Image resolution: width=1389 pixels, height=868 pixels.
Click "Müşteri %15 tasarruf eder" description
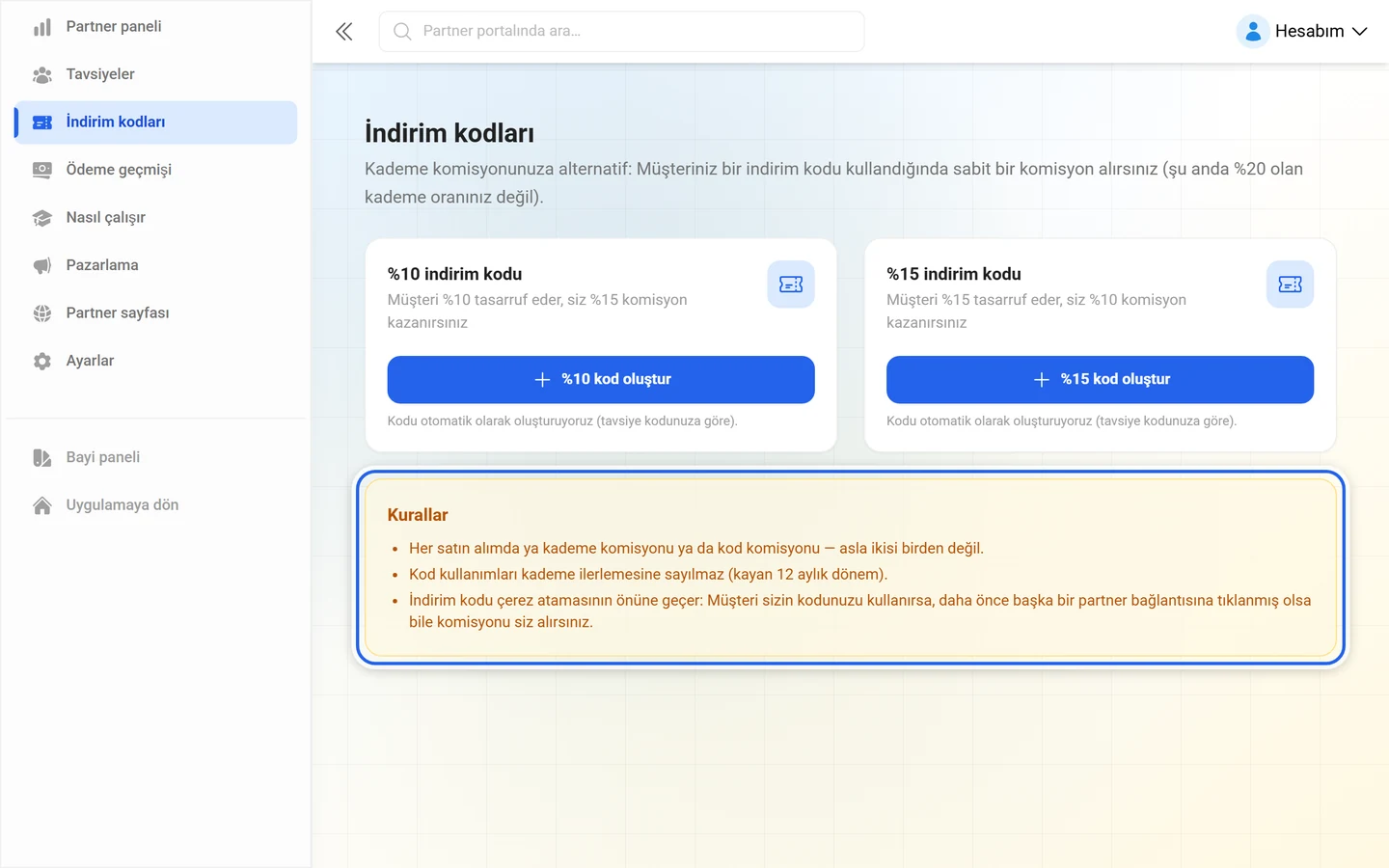coord(1036,312)
